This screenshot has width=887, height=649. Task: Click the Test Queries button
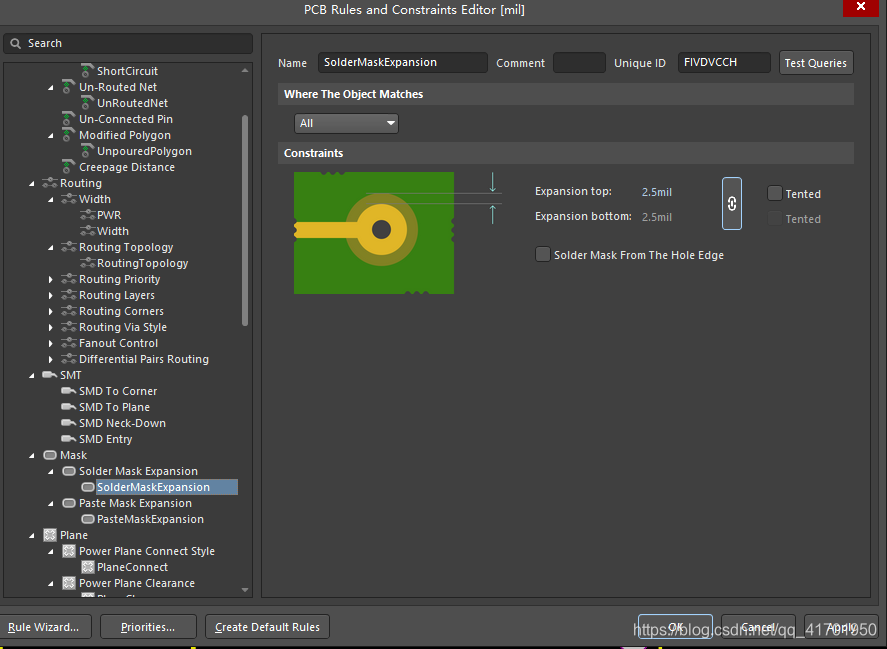815,63
